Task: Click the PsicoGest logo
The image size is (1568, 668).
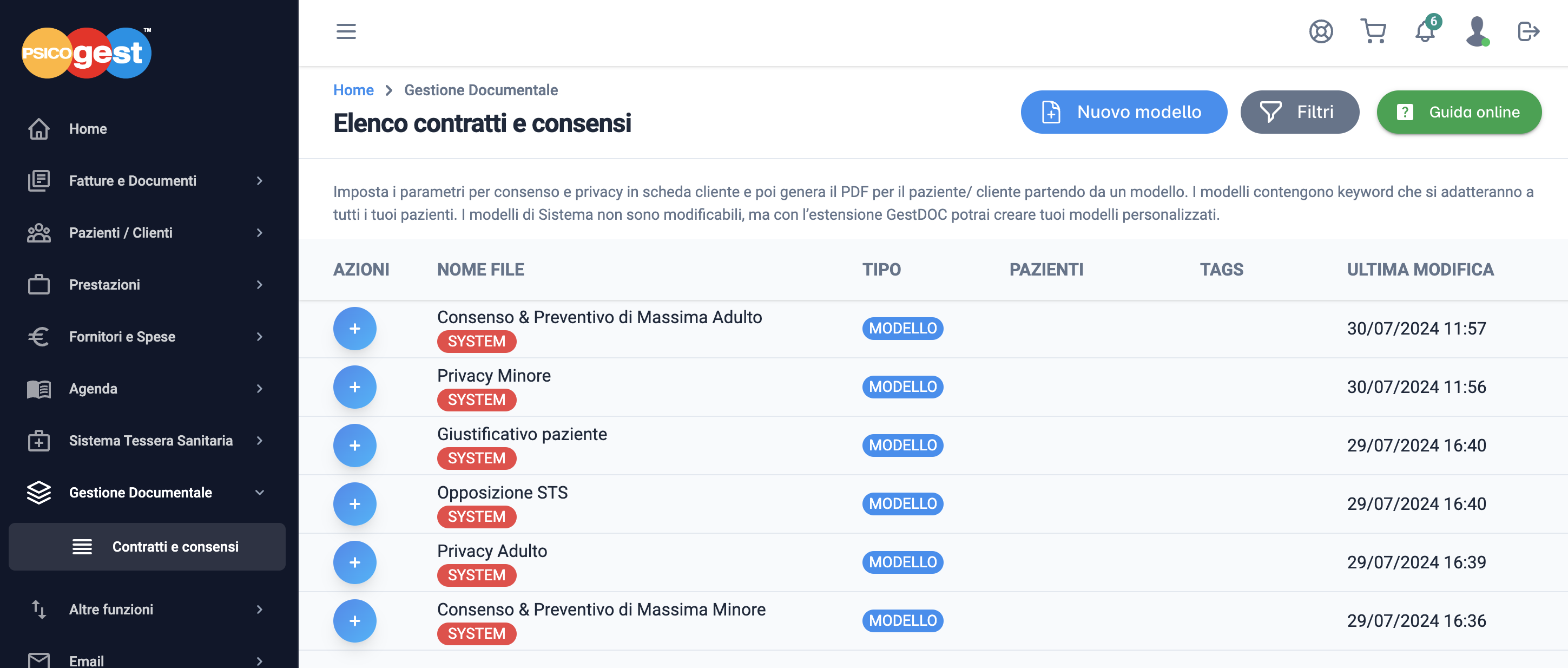Action: click(87, 53)
